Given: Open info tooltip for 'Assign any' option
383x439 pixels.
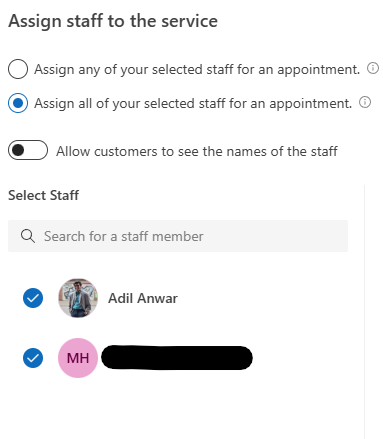Looking at the screenshot, I should point(373,68).
